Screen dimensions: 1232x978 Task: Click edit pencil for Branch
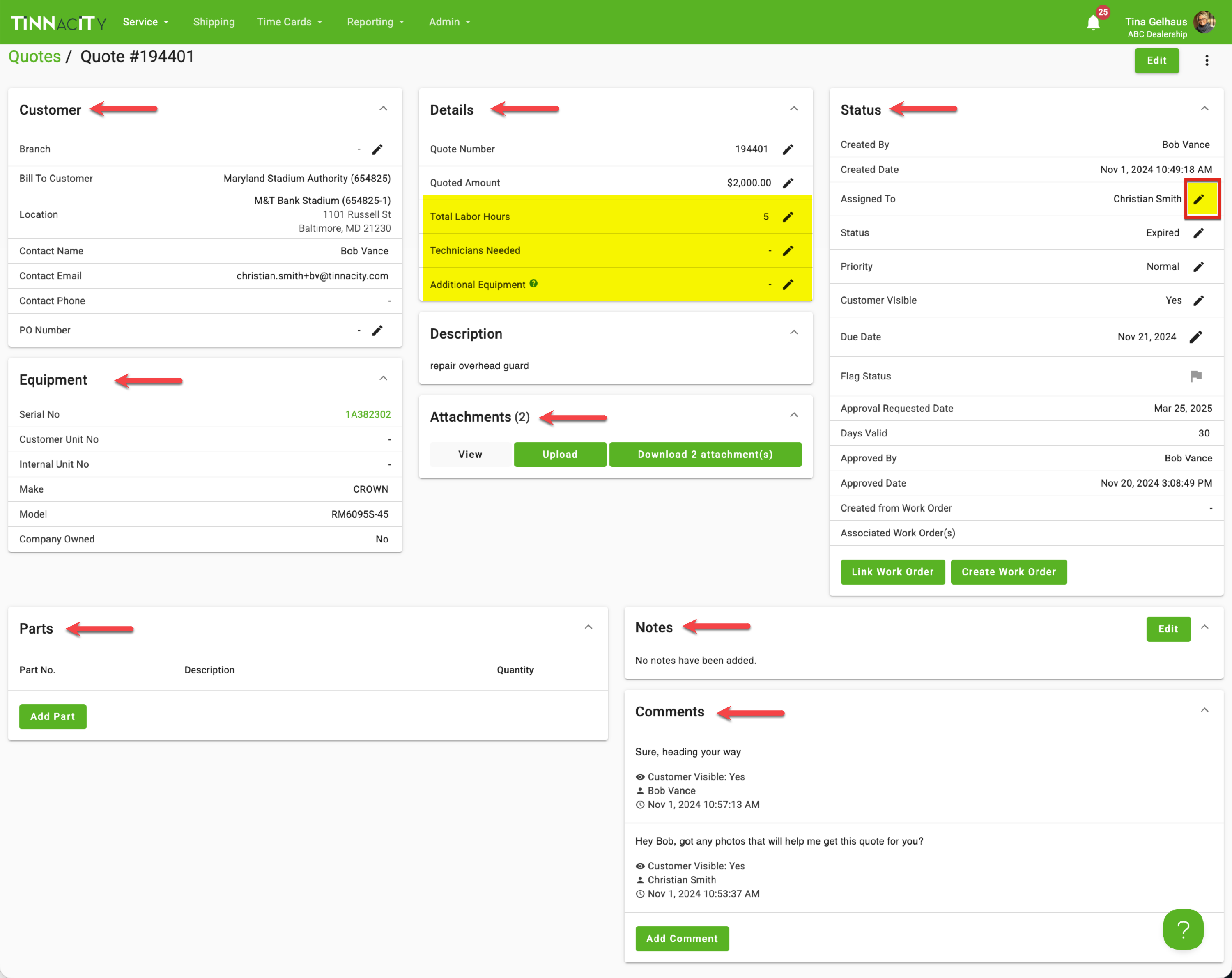pos(377,149)
